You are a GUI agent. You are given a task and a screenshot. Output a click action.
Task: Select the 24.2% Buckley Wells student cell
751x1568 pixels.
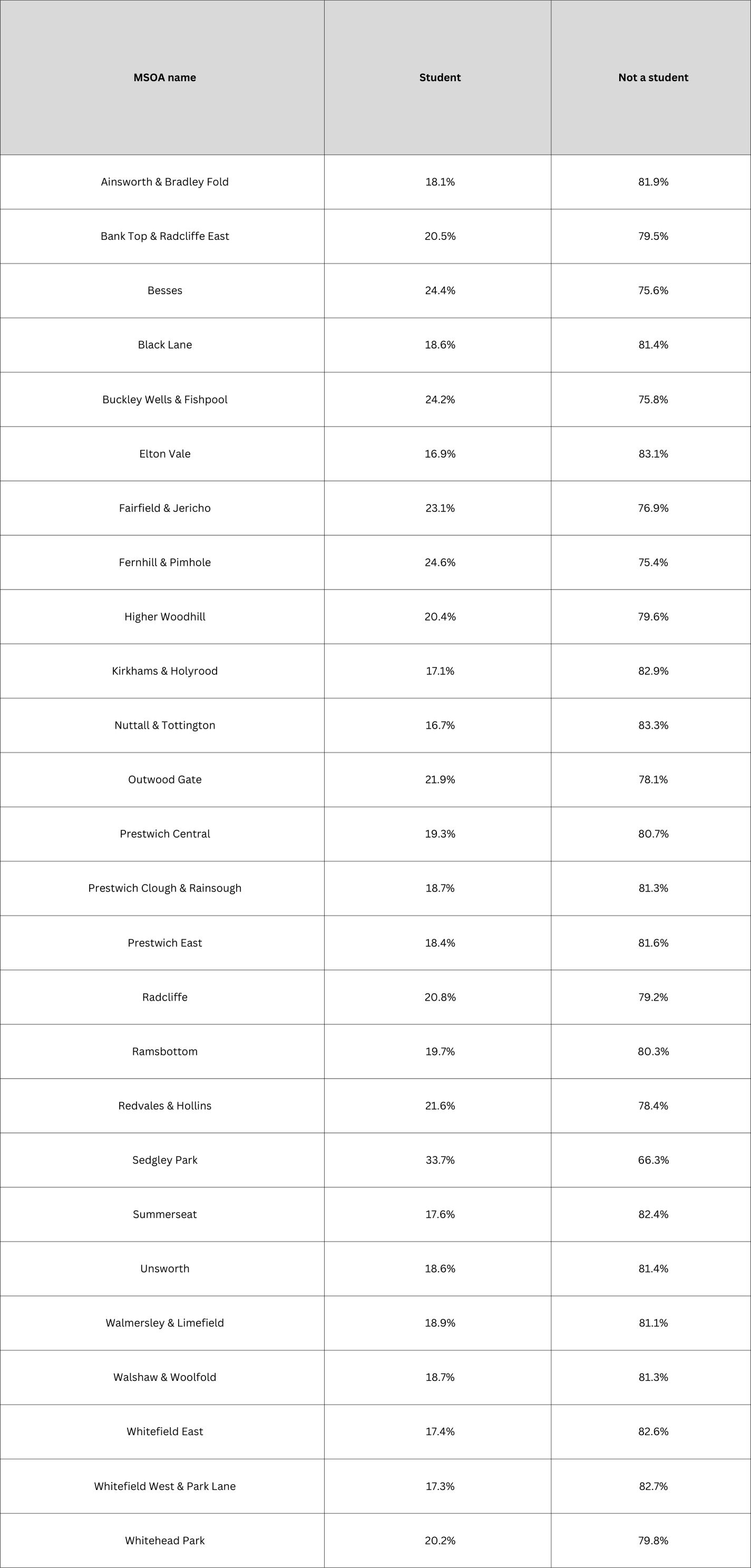click(440, 399)
